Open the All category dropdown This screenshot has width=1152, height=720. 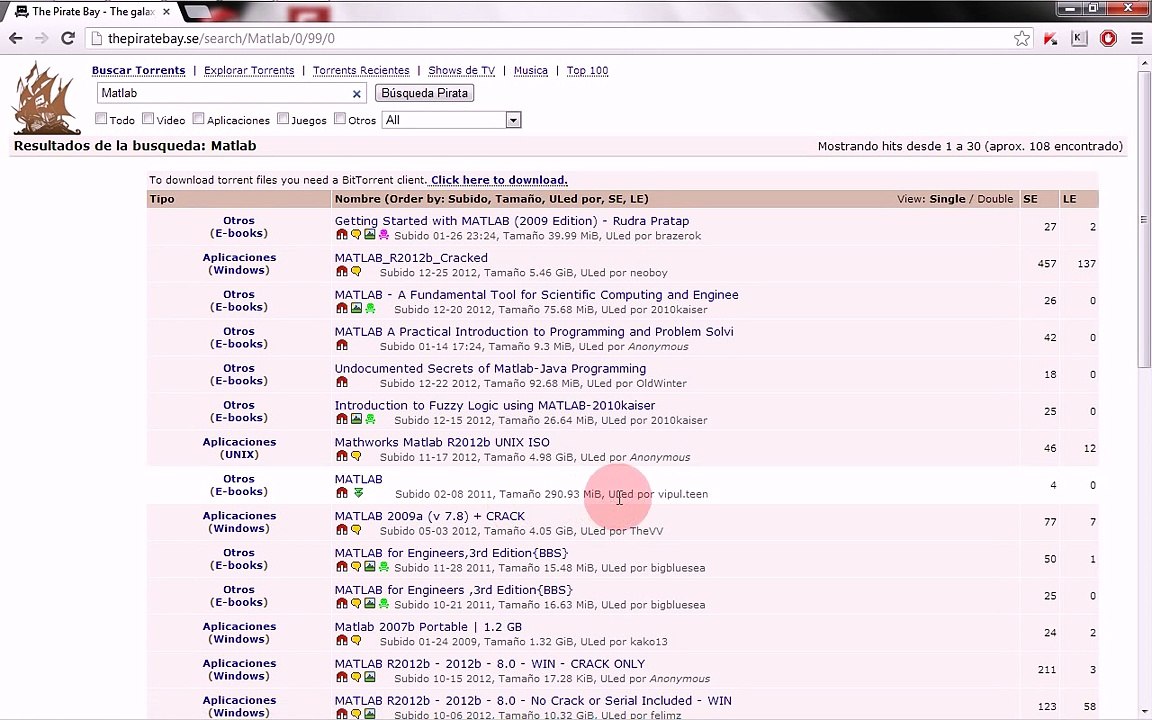451,120
